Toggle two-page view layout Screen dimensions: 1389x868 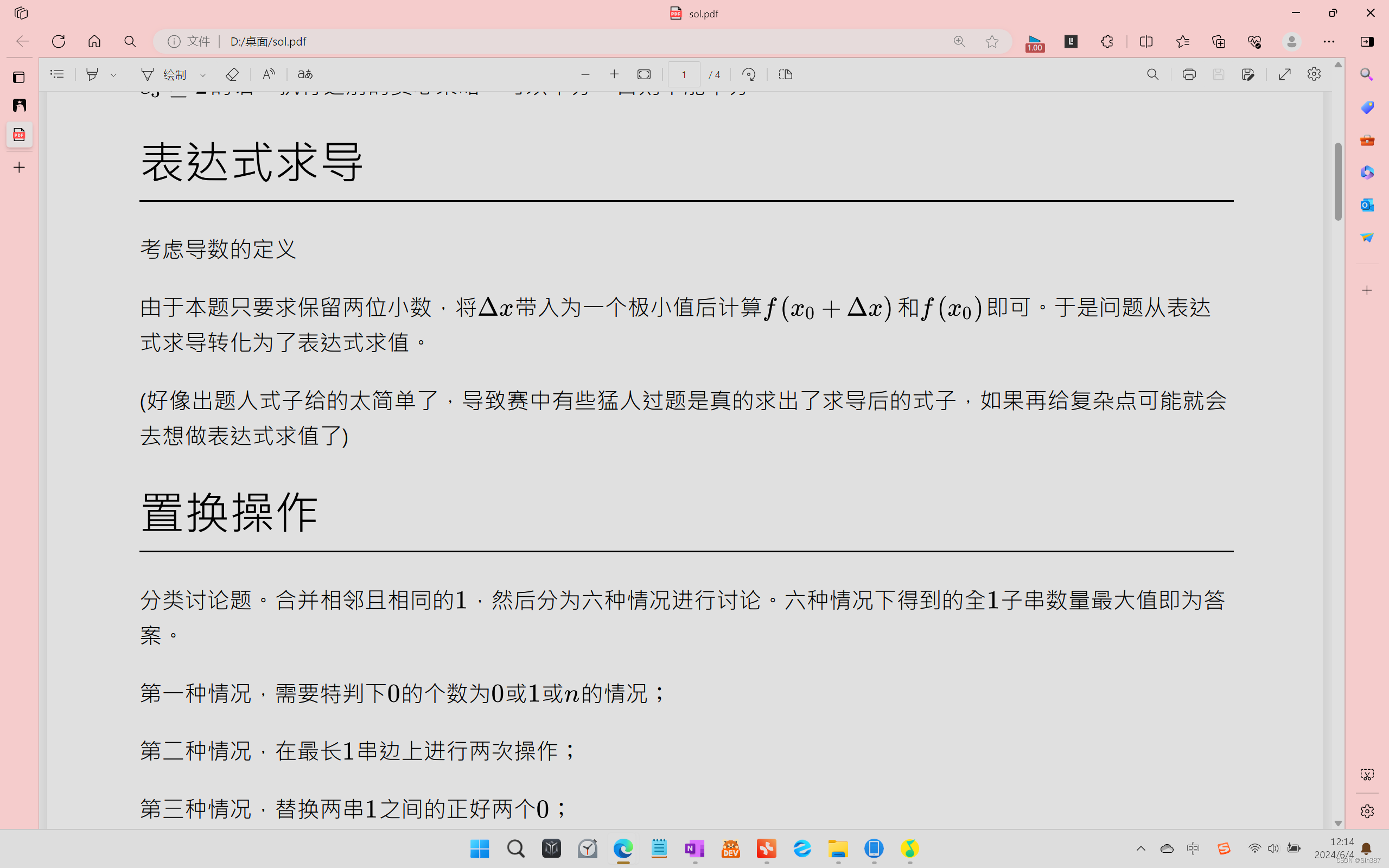(785, 74)
